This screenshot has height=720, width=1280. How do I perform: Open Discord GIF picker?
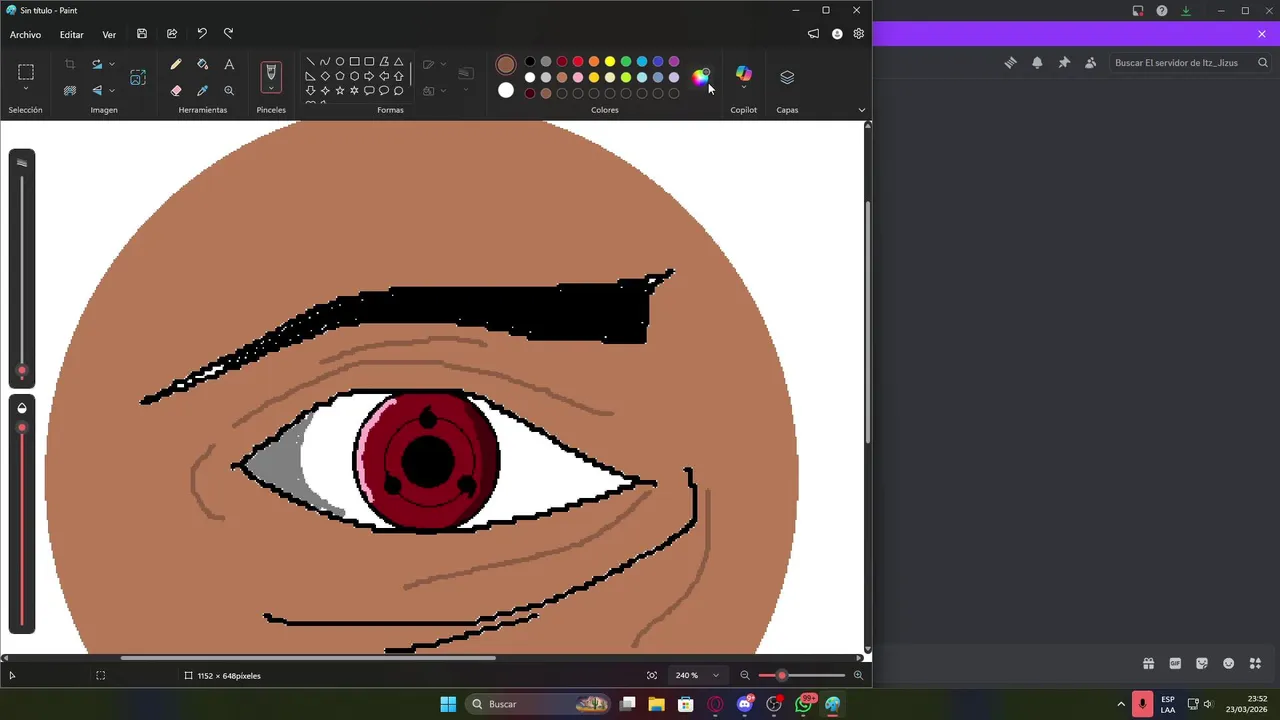coord(1175,663)
